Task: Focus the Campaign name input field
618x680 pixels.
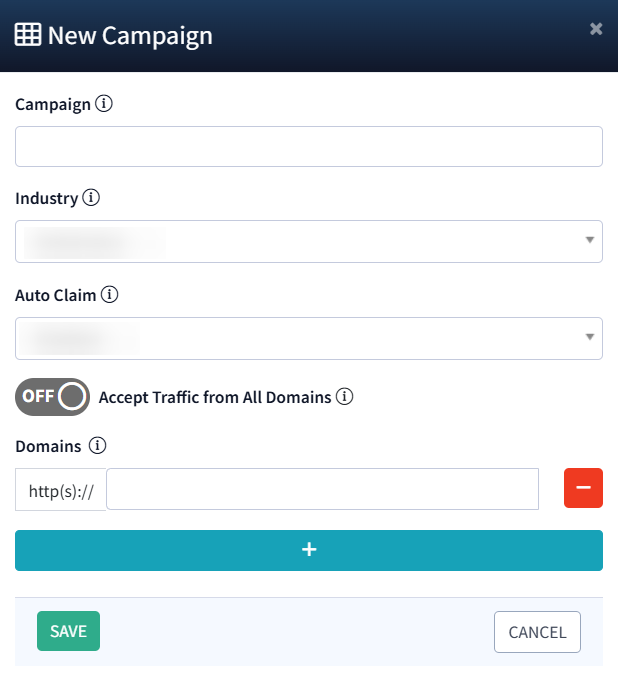Action: tap(308, 146)
